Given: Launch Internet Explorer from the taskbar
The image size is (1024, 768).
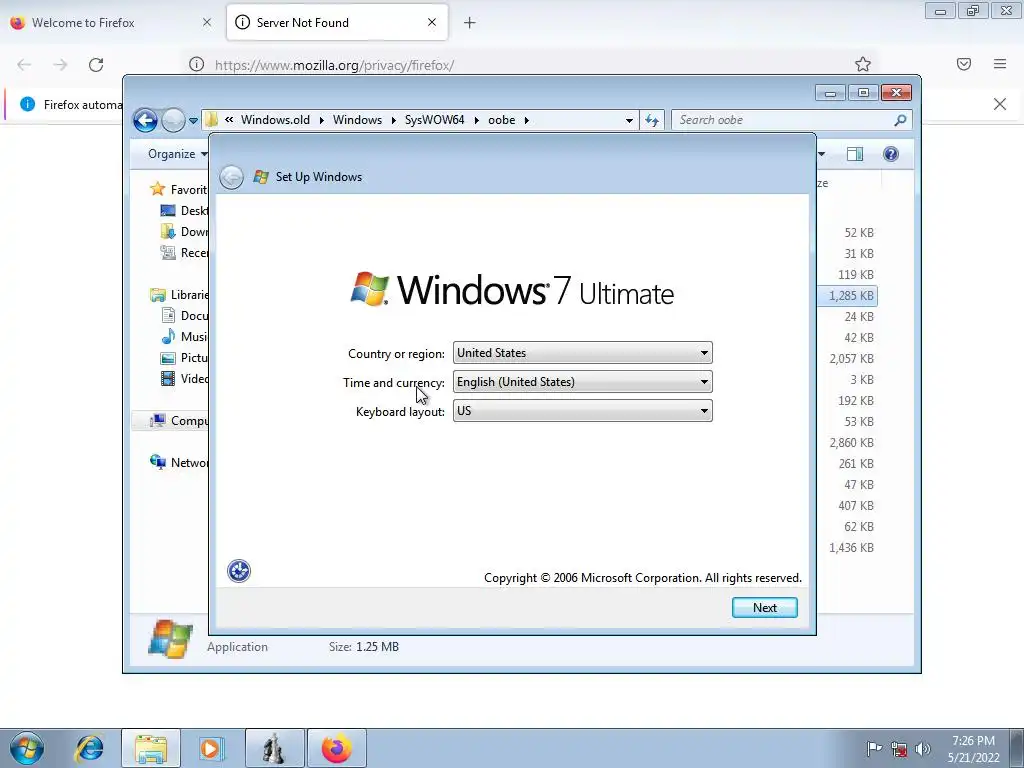Looking at the screenshot, I should click(x=89, y=748).
